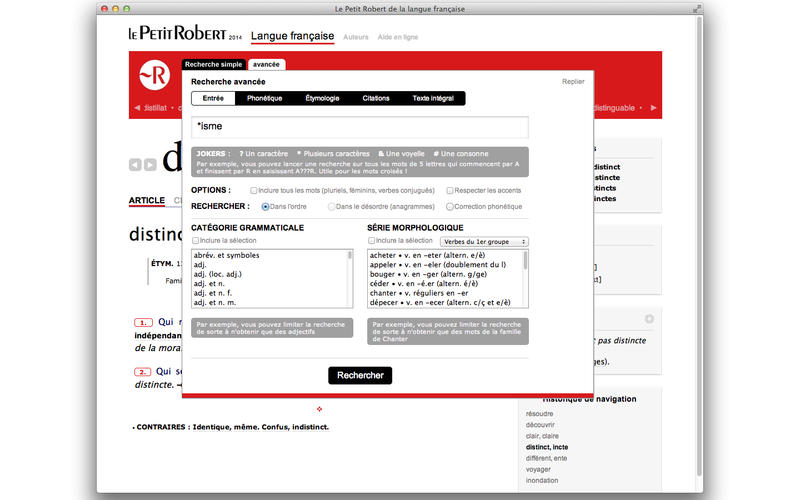
Task: Select the Entrée search tab
Action: pyautogui.click(x=213, y=98)
